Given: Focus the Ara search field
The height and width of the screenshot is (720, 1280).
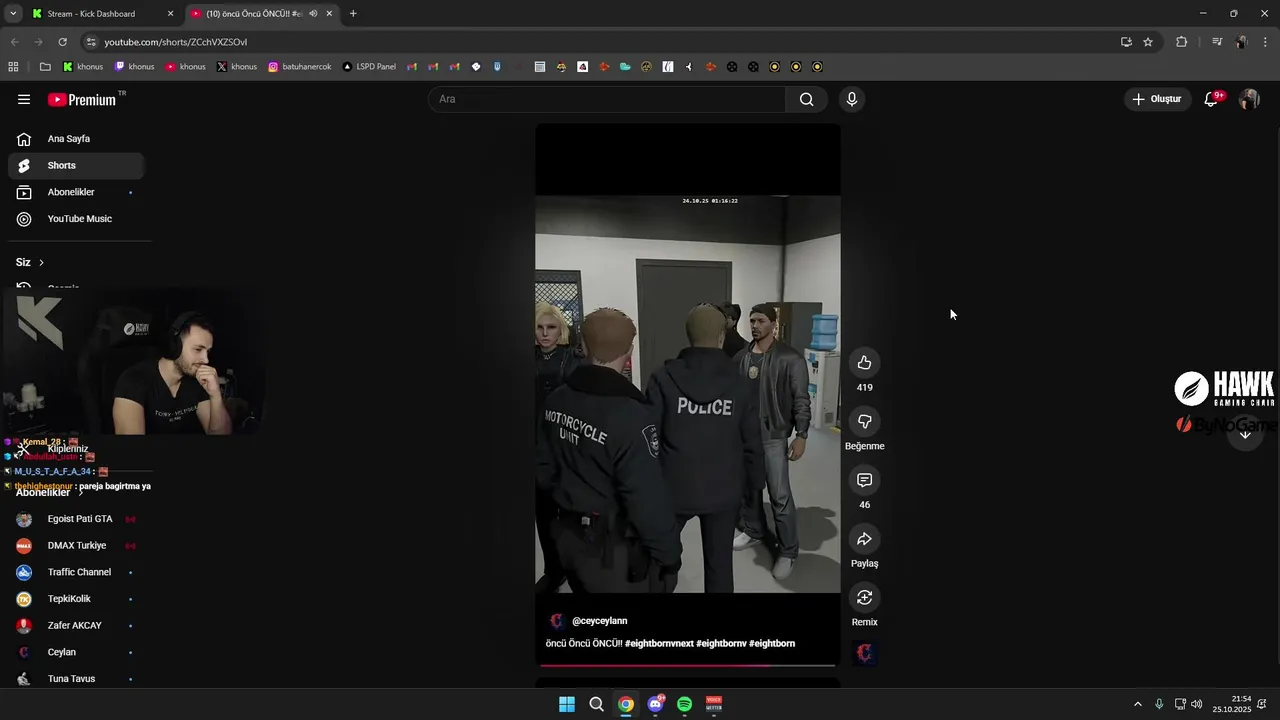Looking at the screenshot, I should [x=608, y=99].
